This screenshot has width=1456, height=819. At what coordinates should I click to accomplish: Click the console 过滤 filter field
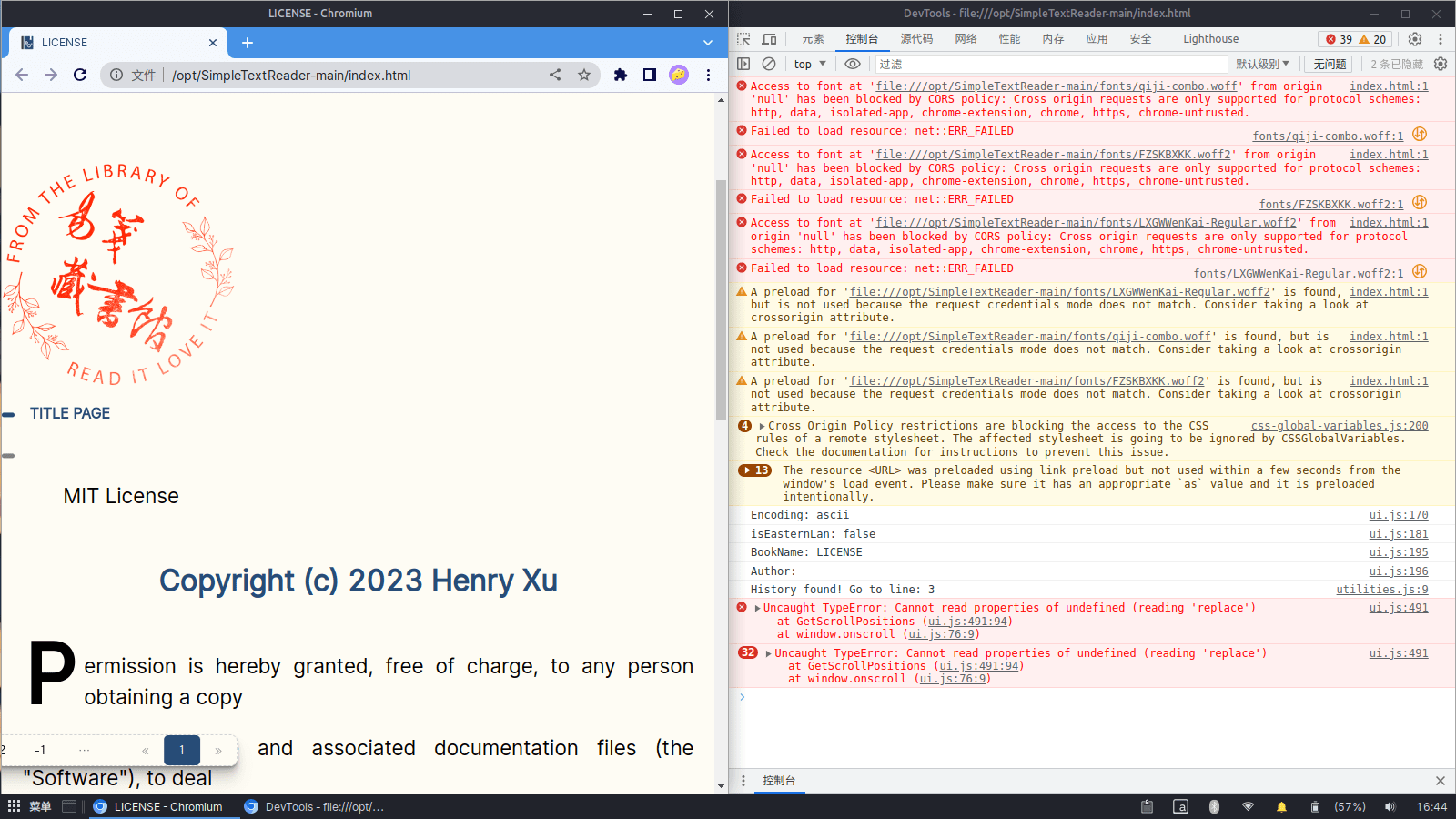pyautogui.click(x=1046, y=64)
